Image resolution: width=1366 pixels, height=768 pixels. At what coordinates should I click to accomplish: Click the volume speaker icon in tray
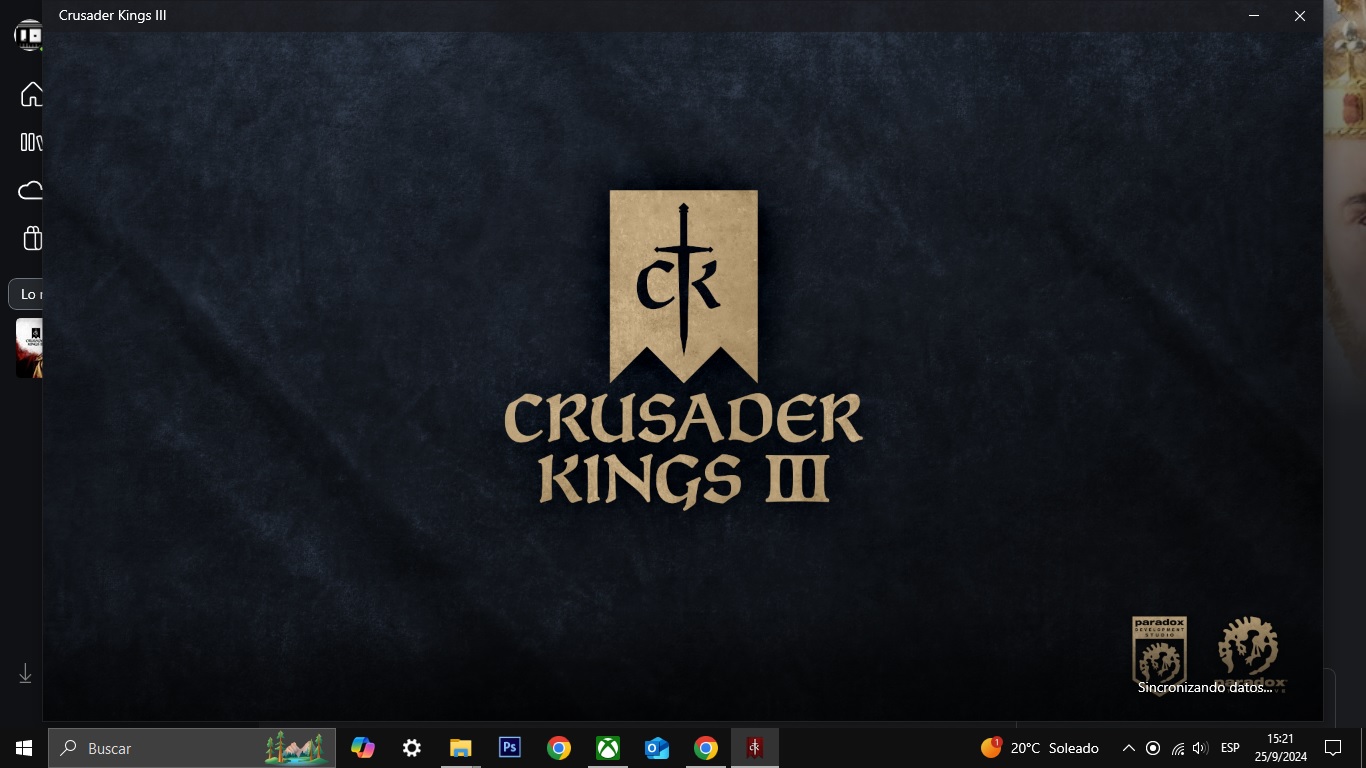[x=1201, y=748]
